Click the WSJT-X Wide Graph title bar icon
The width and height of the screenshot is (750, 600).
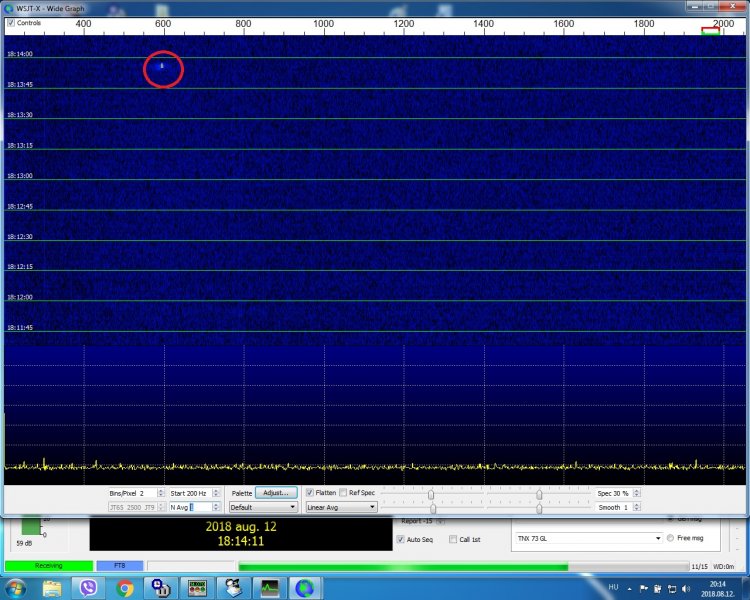pyautogui.click(x=8, y=8)
